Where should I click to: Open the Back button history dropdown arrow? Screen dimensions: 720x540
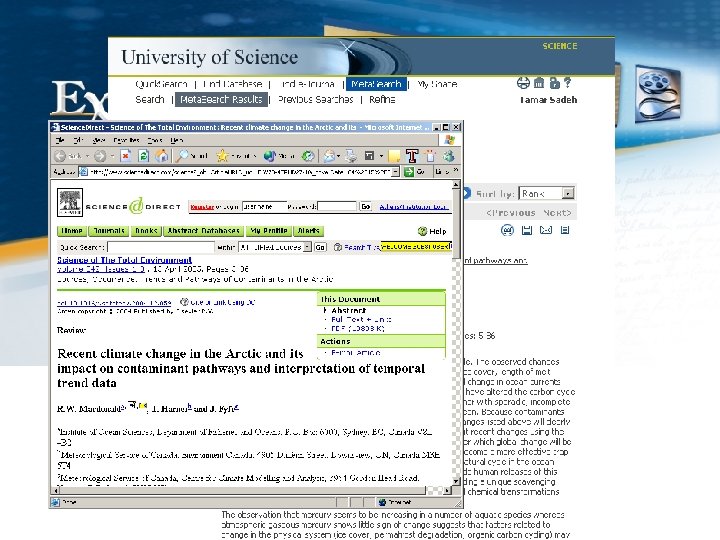[87, 157]
